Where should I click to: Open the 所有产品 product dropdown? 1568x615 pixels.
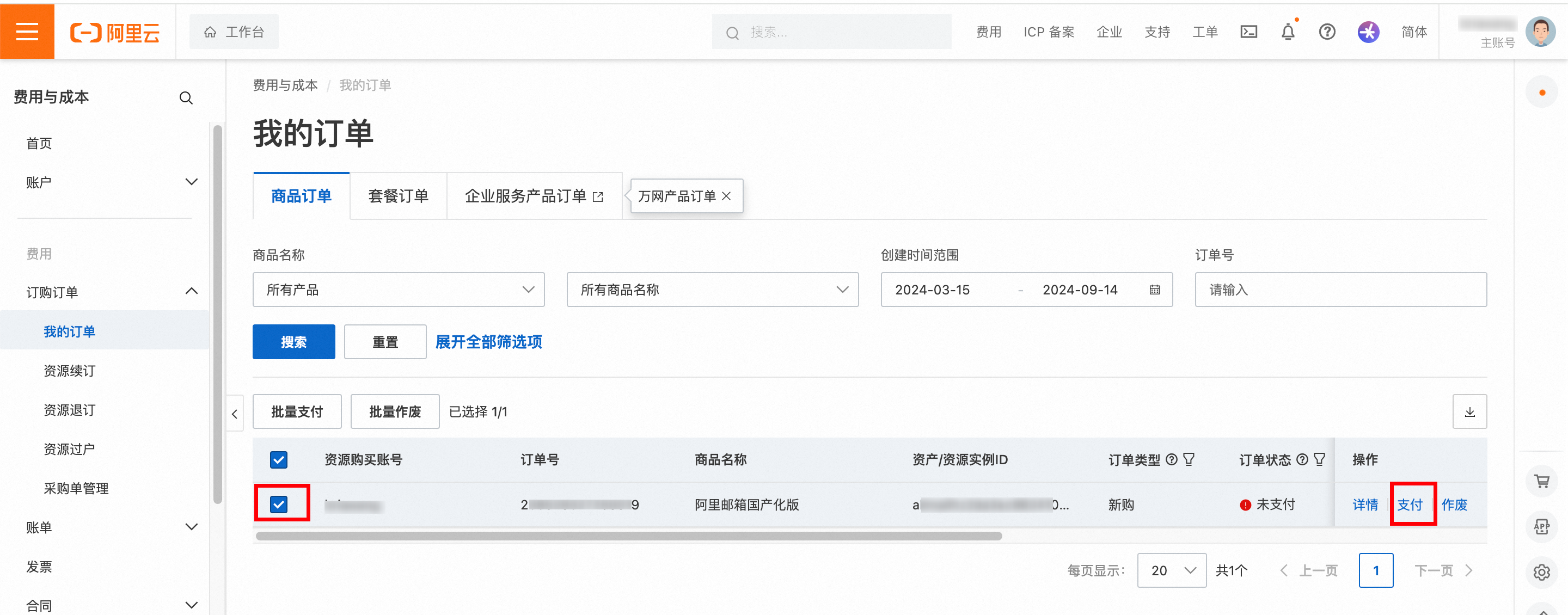(398, 290)
